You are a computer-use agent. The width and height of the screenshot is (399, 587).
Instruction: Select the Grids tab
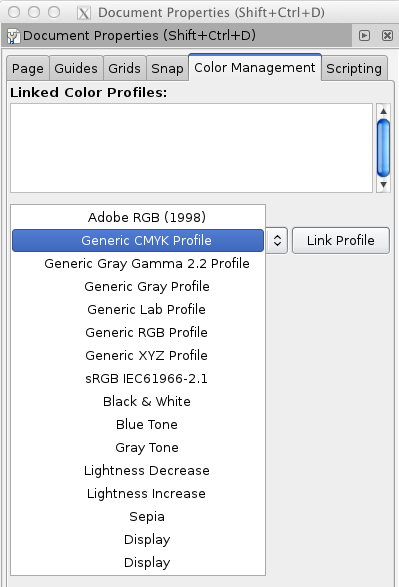[x=124, y=69]
